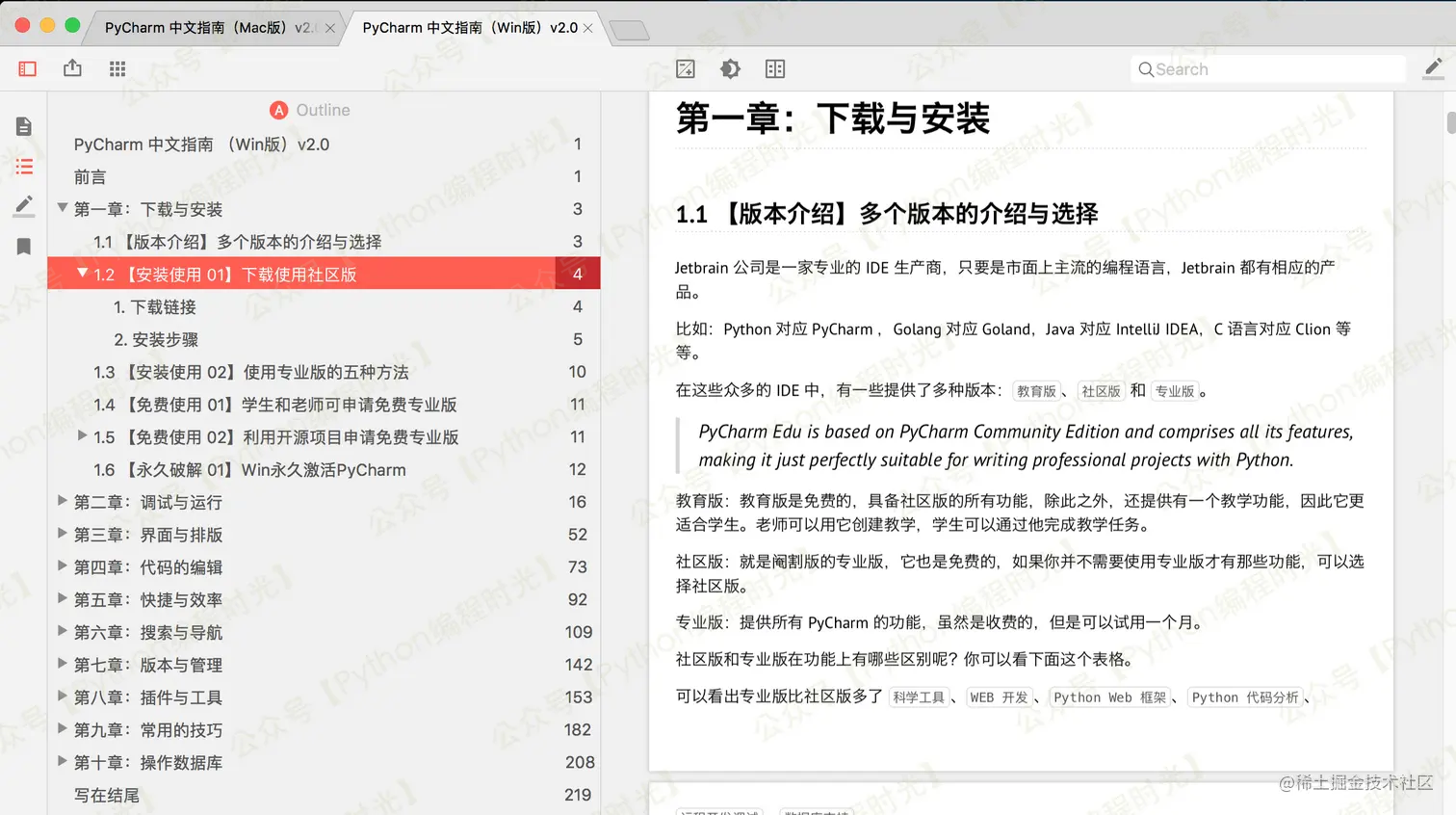Image resolution: width=1456 pixels, height=815 pixels.
Task: Open the document page sidebar icon
Action: coord(24,126)
